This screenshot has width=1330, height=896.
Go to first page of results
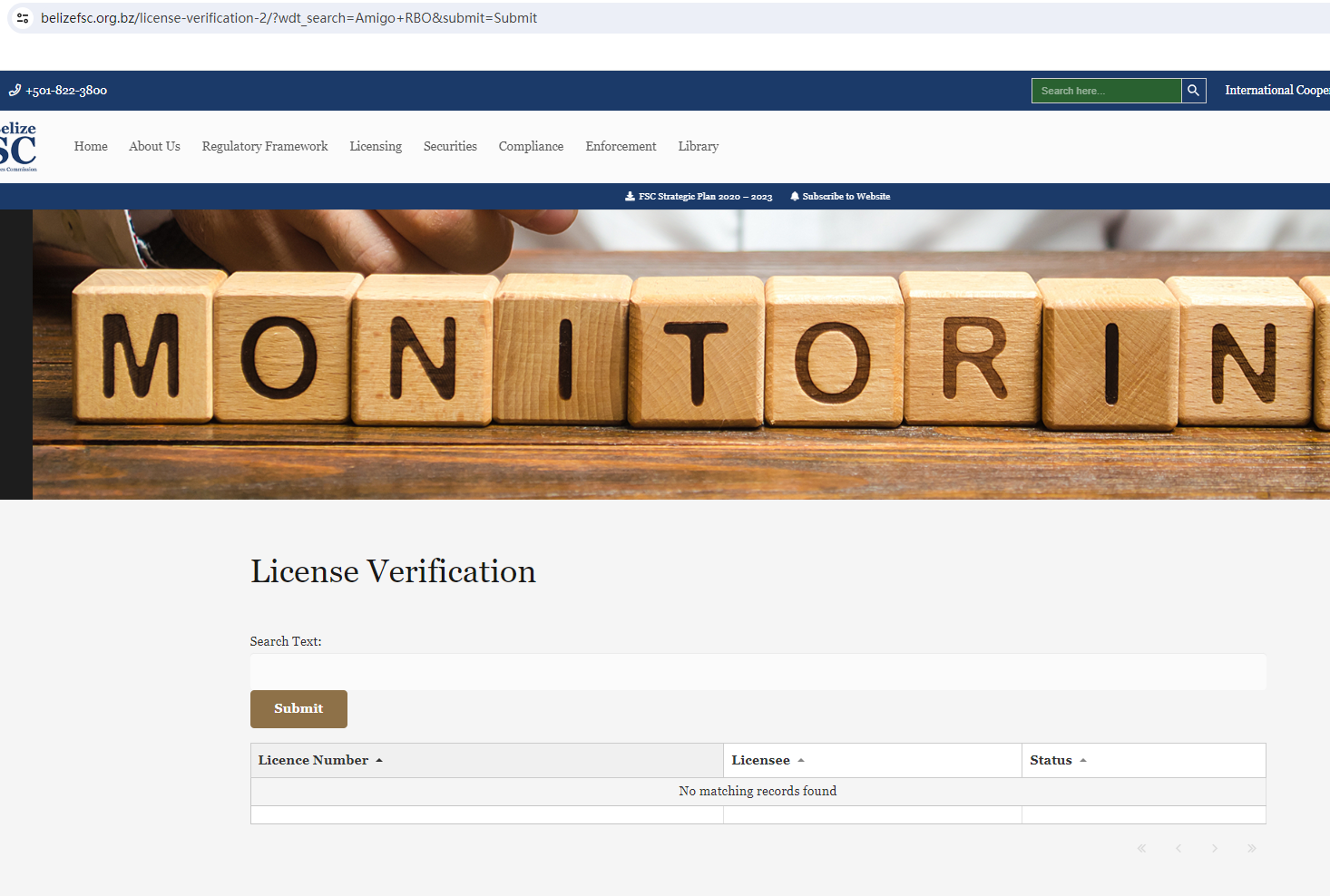(x=1142, y=849)
